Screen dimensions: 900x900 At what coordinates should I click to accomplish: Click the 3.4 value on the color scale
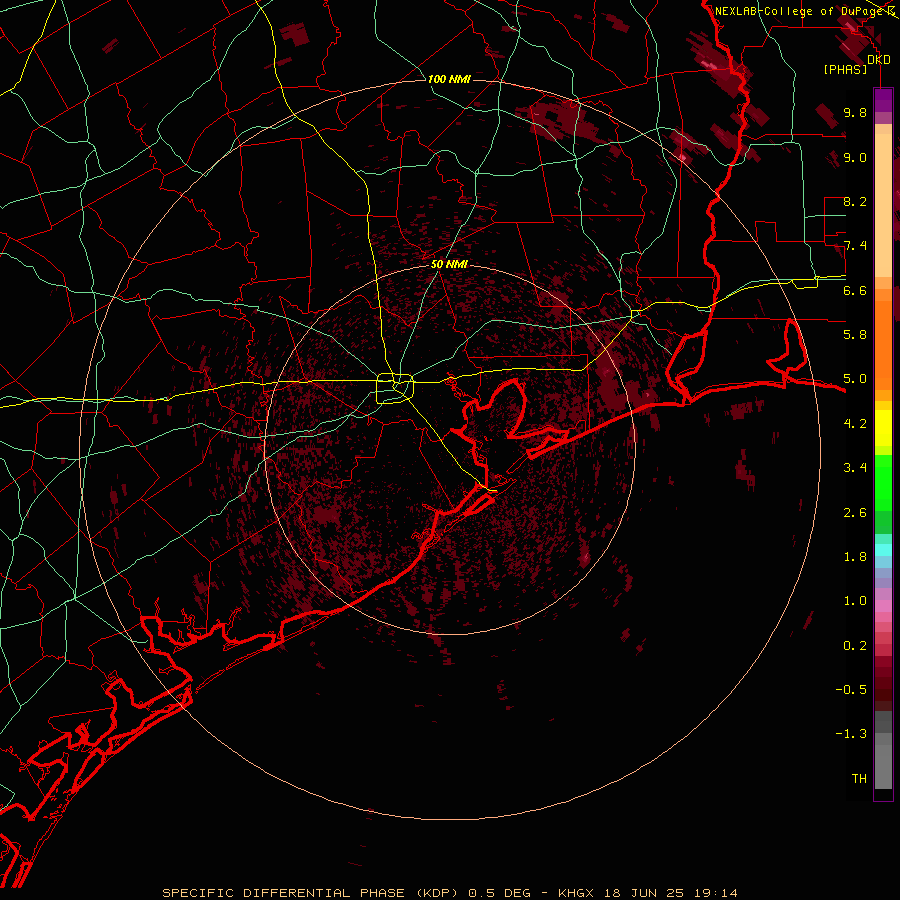pos(855,468)
